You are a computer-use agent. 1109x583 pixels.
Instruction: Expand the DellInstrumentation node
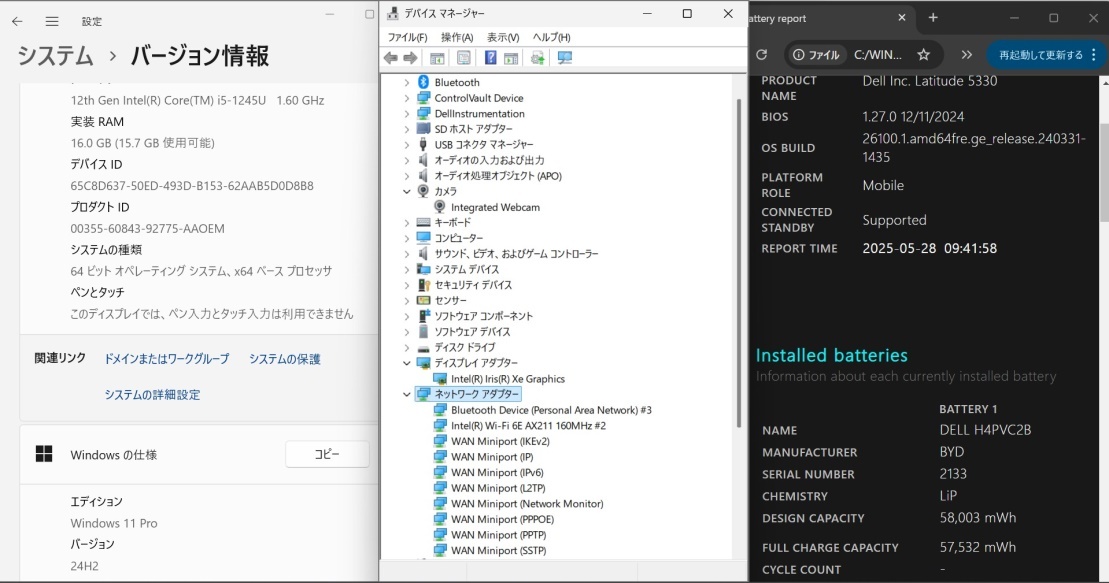407,114
